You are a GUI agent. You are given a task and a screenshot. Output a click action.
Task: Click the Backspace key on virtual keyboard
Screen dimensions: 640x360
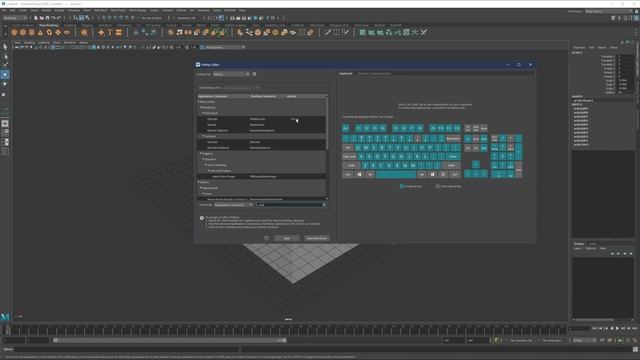coord(453,138)
